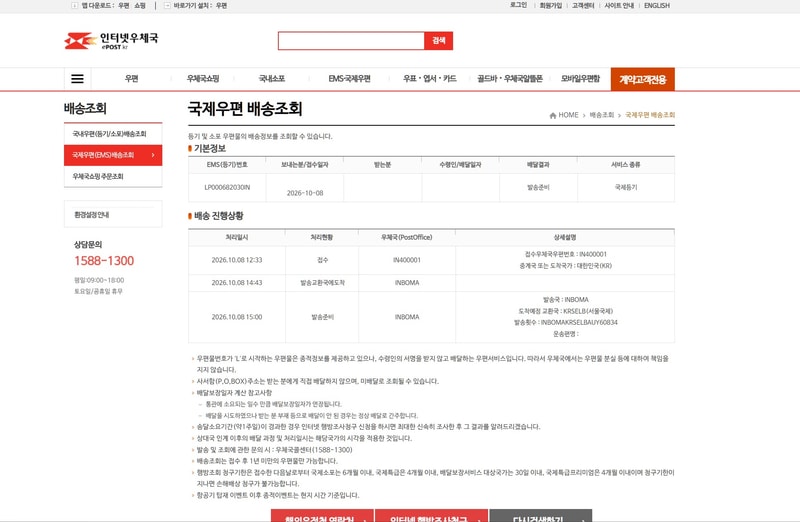Select 국제우편(EMS)배송조회 in sidebar
Screen dimensions: 800x522
point(113,155)
